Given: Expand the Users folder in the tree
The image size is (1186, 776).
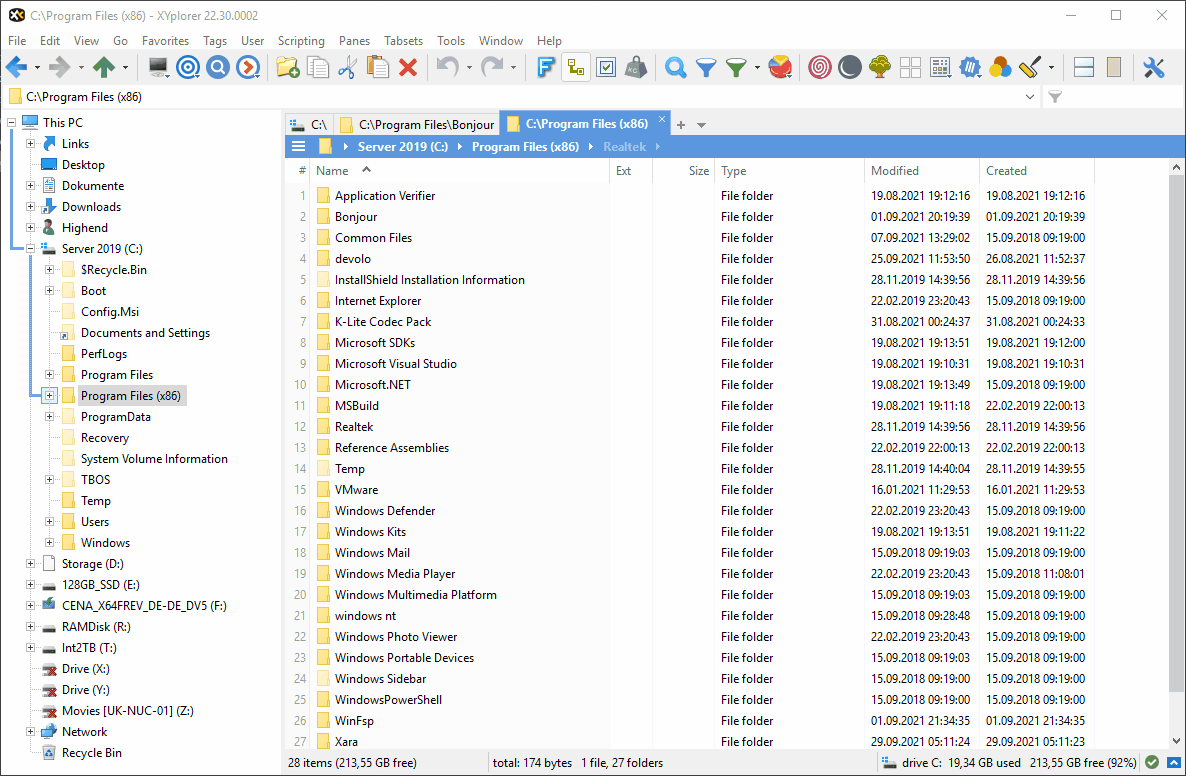Looking at the screenshot, I should 49,522.
